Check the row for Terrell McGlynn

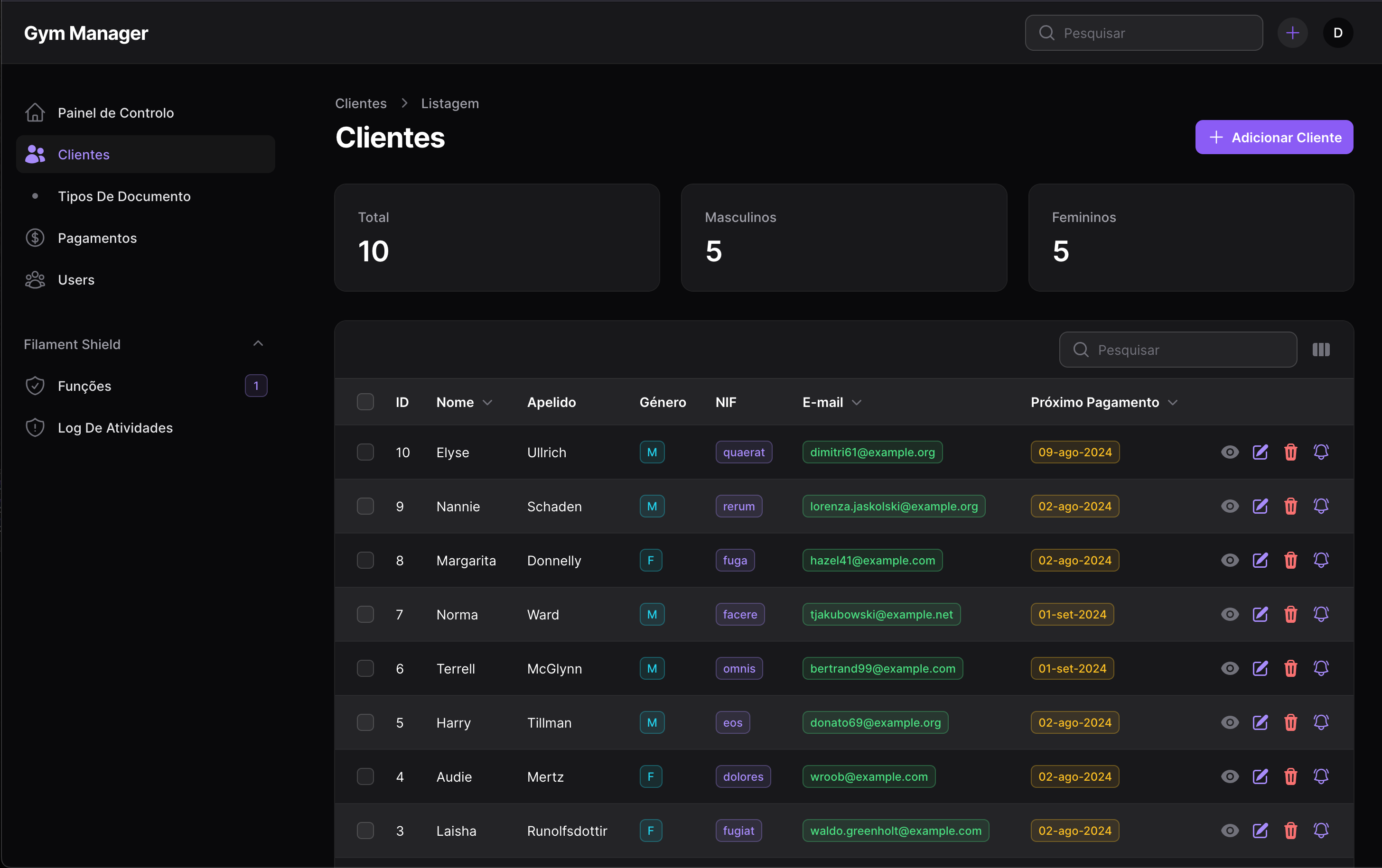[x=365, y=668]
